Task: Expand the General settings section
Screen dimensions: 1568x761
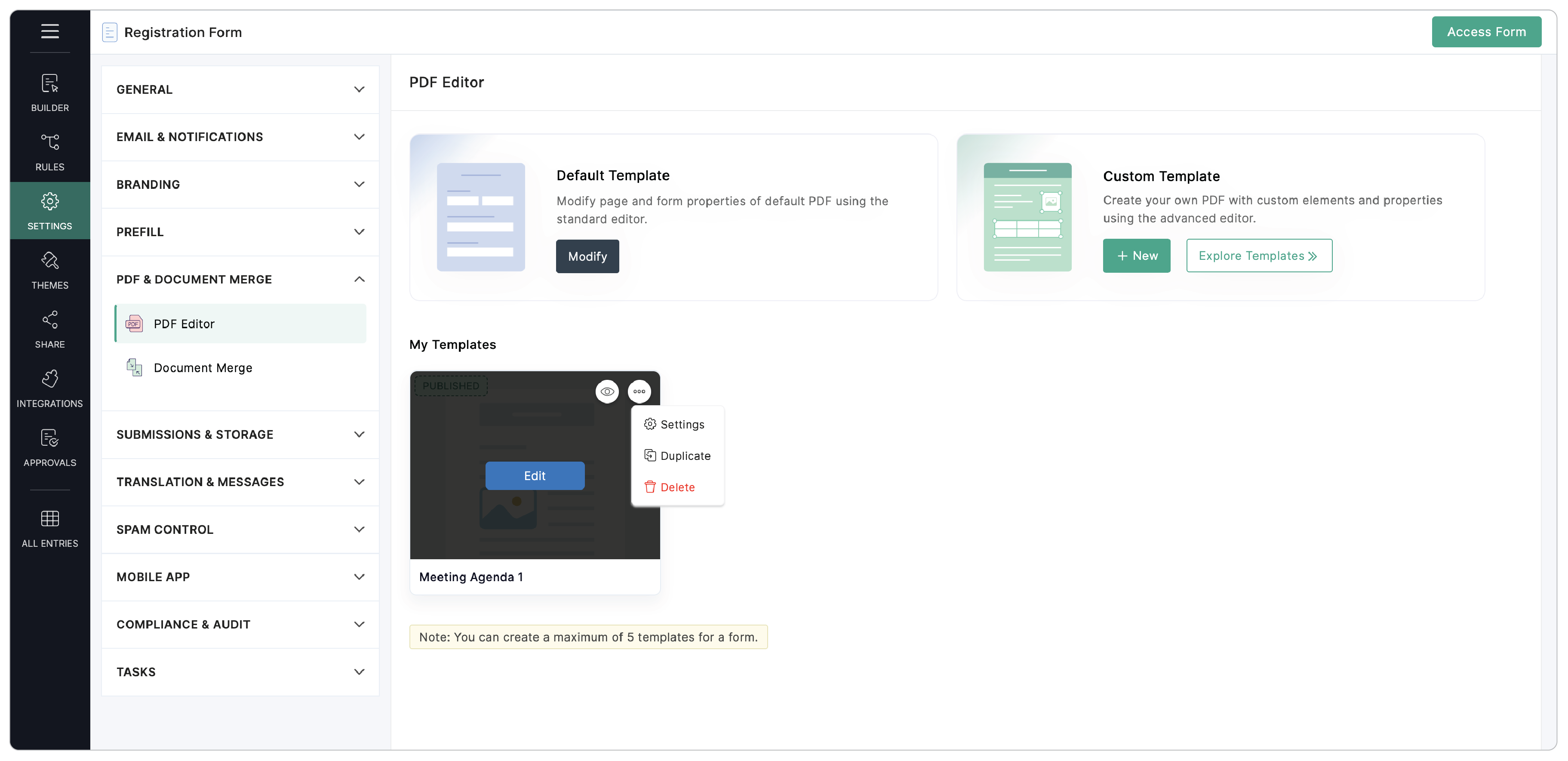Action: (240, 89)
